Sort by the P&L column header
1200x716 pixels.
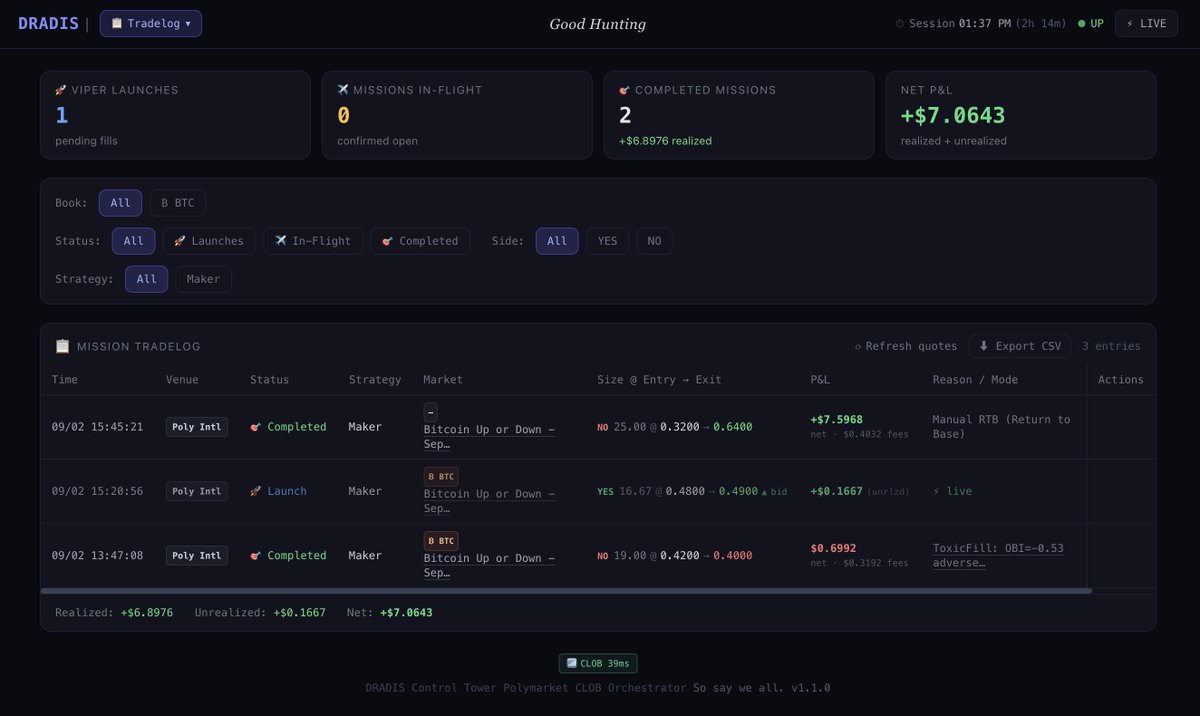[x=820, y=379]
